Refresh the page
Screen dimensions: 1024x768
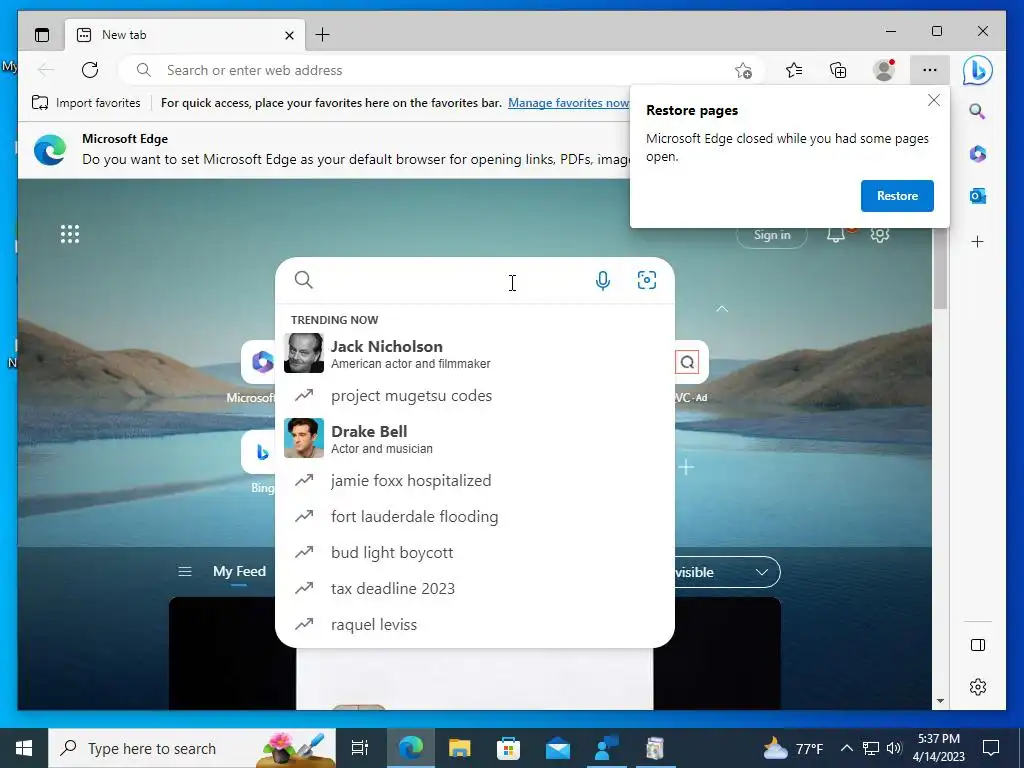pyautogui.click(x=90, y=70)
